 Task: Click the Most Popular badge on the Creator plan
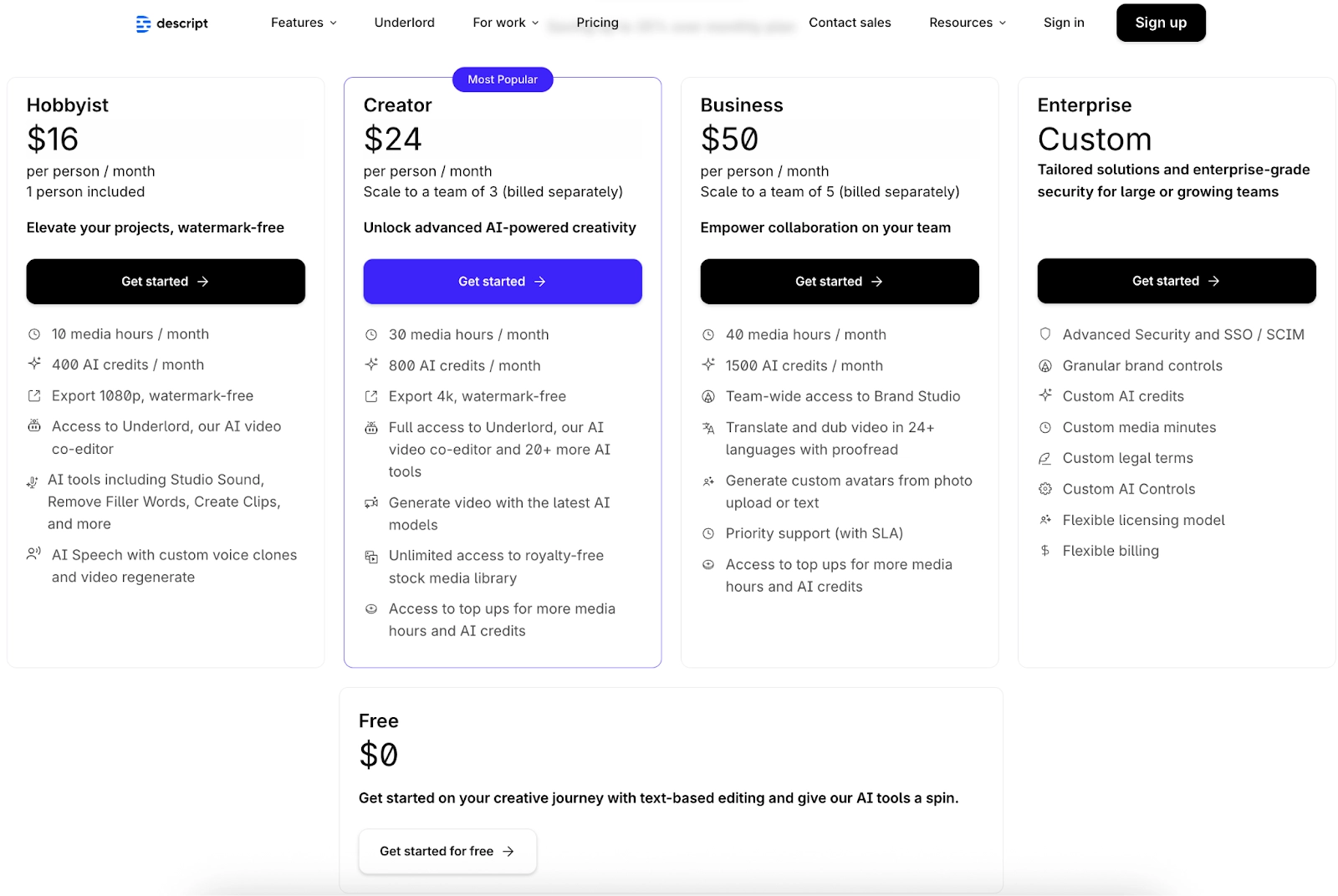[502, 79]
